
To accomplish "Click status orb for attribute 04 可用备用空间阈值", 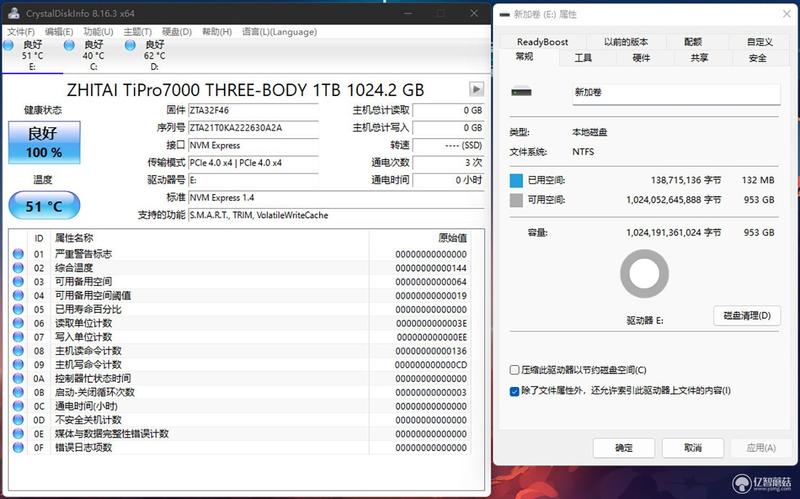I will pos(18,295).
